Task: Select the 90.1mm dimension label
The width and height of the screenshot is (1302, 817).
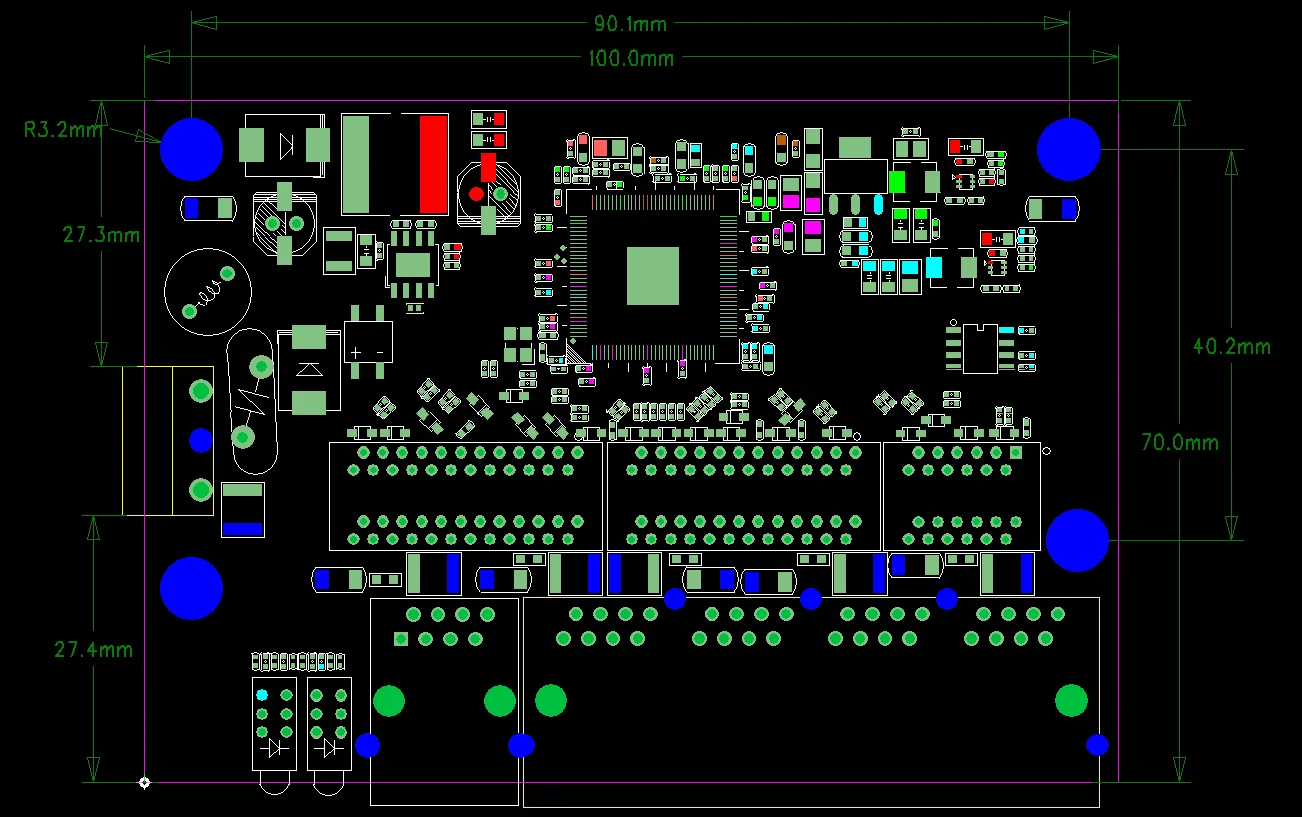Action: click(x=630, y=23)
